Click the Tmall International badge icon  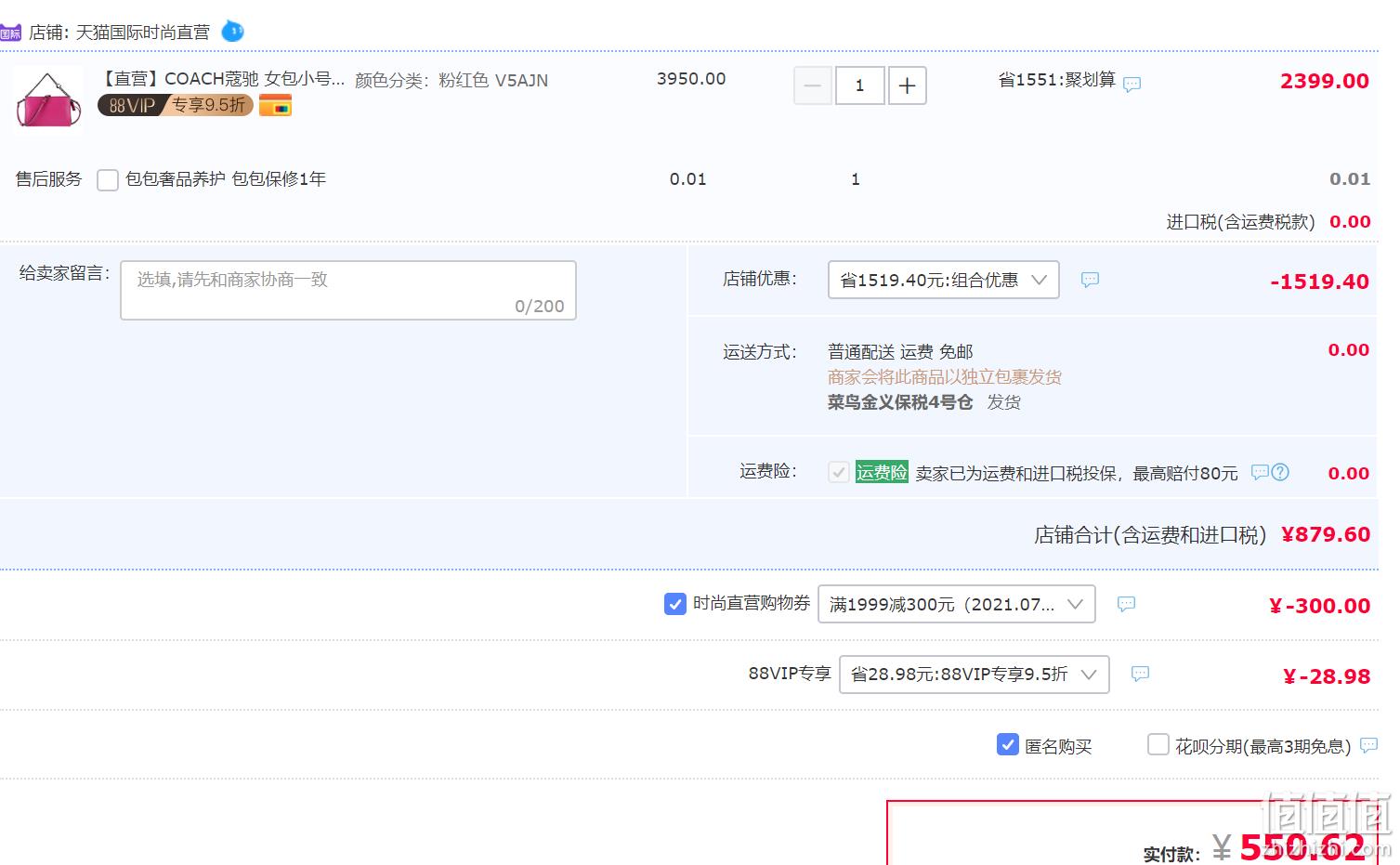click(x=10, y=33)
